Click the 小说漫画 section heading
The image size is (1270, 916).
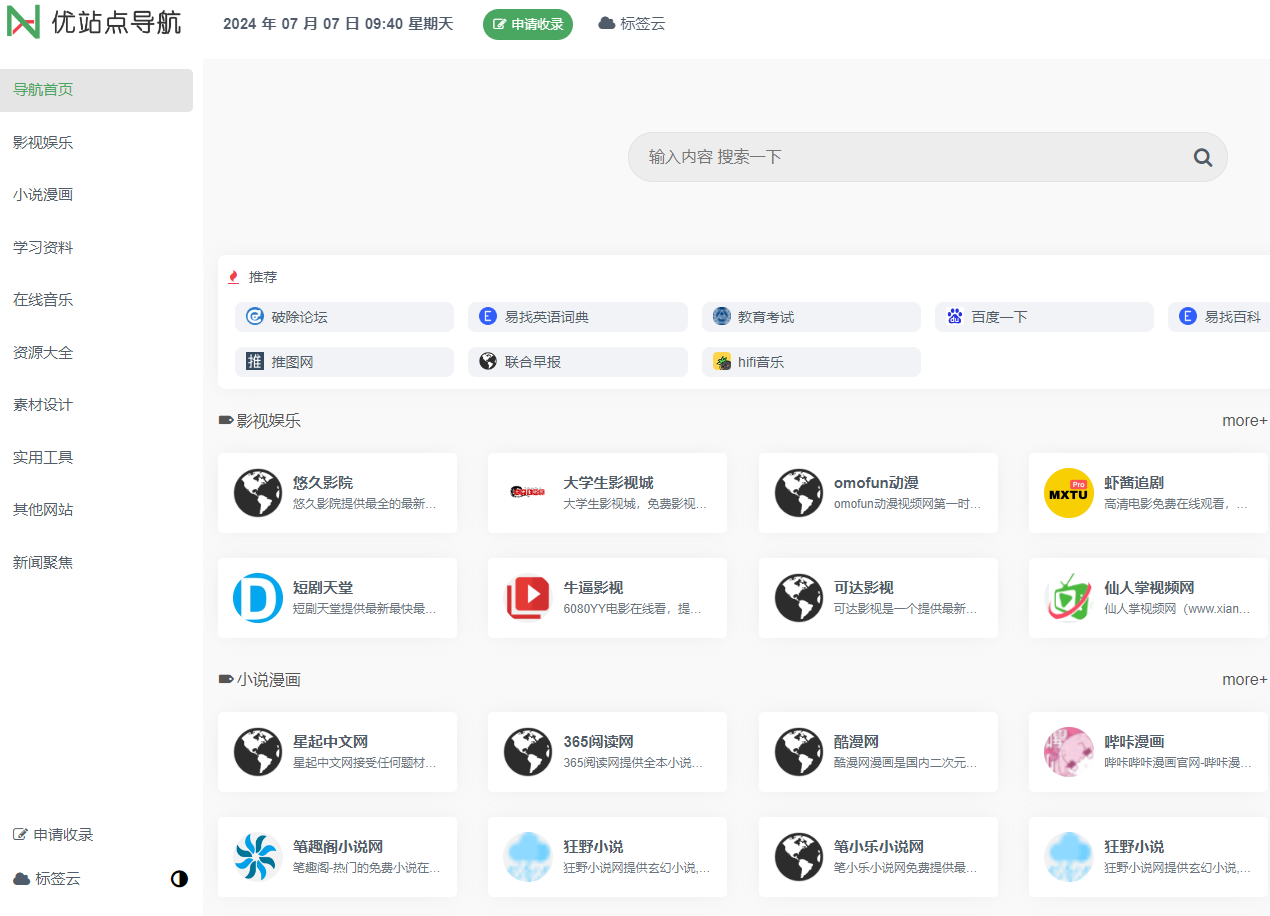click(x=268, y=680)
